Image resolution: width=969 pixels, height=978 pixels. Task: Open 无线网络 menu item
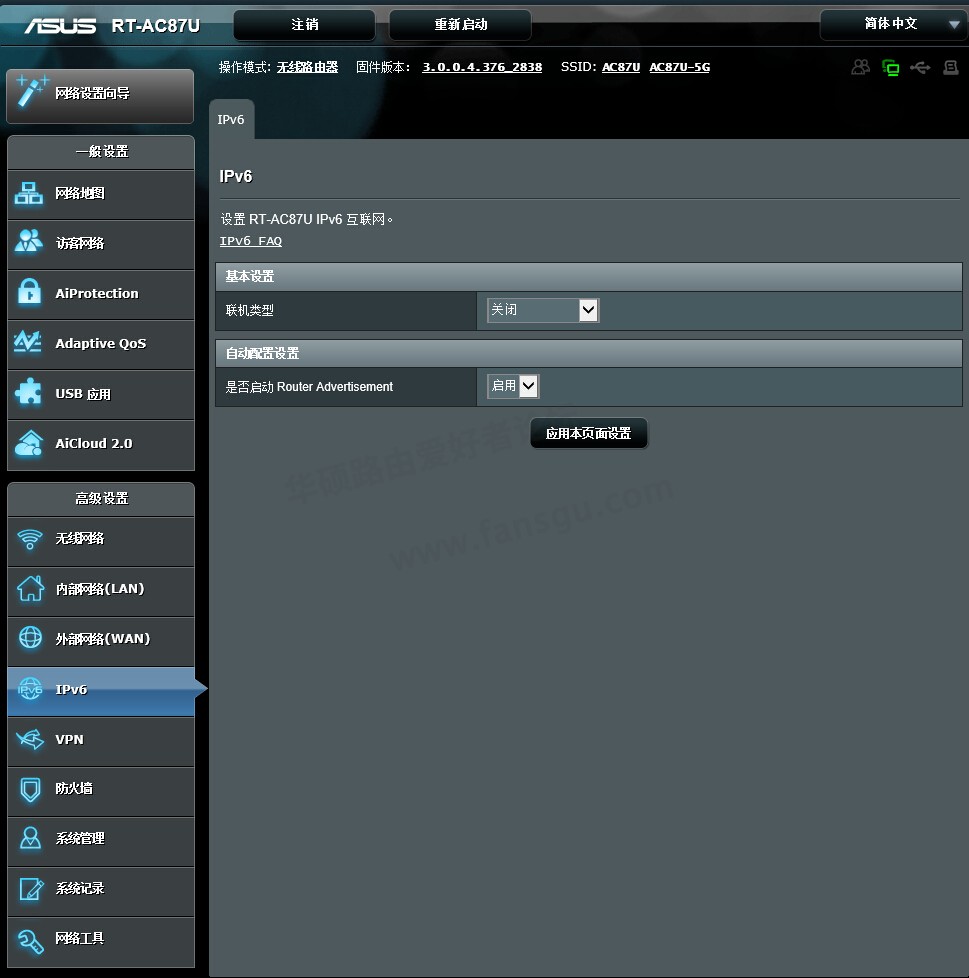[x=101, y=540]
